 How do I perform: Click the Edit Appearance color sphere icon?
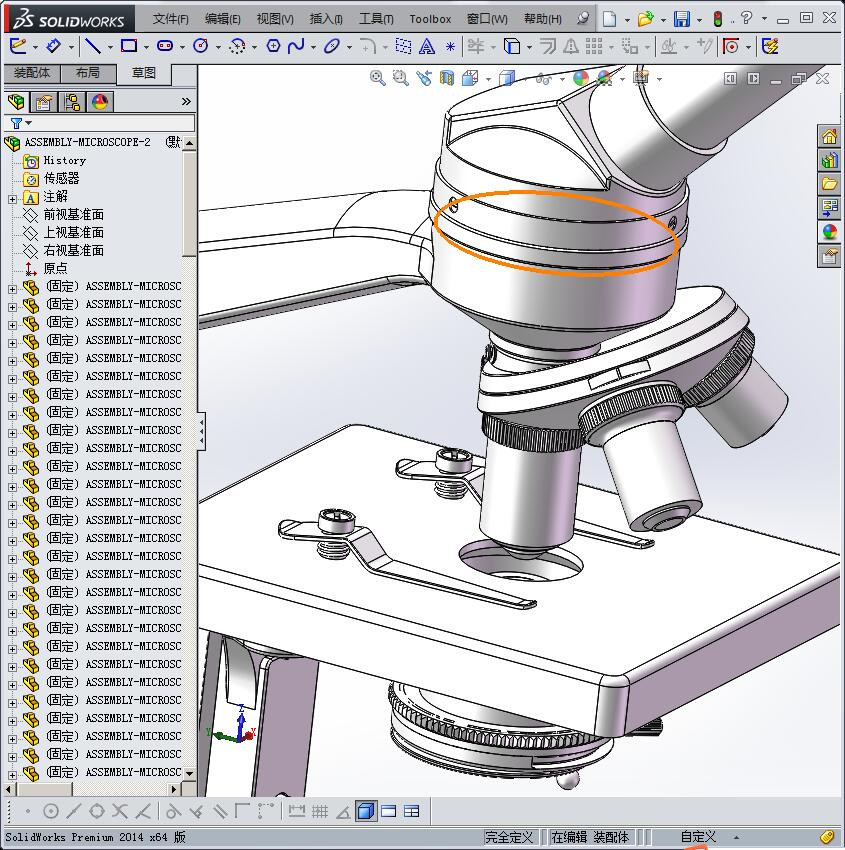pos(581,78)
